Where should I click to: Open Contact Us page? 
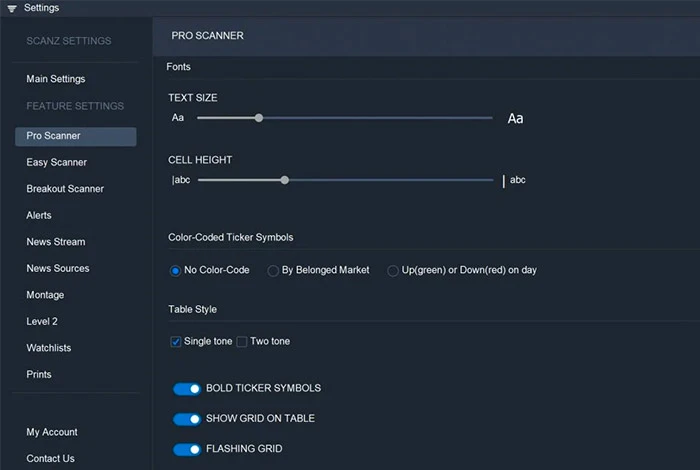pos(50,458)
